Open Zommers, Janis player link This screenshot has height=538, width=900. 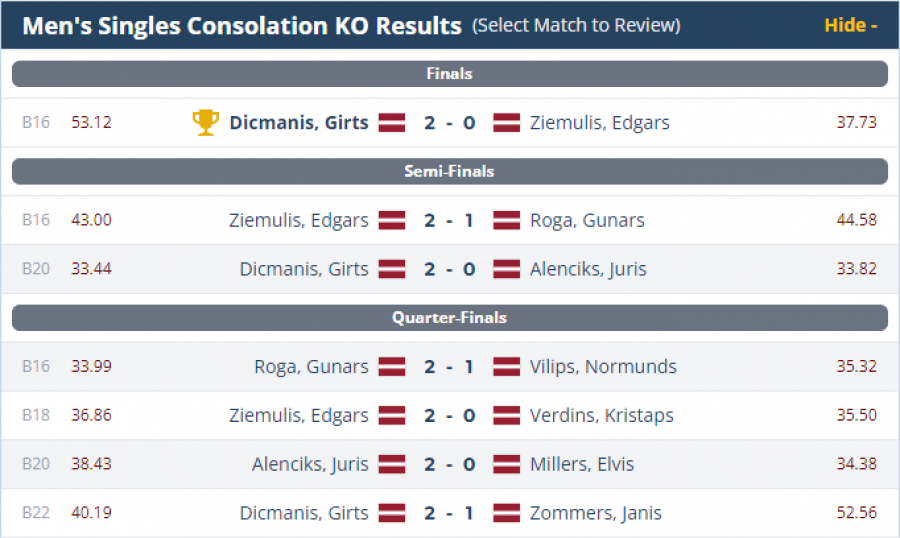point(595,514)
